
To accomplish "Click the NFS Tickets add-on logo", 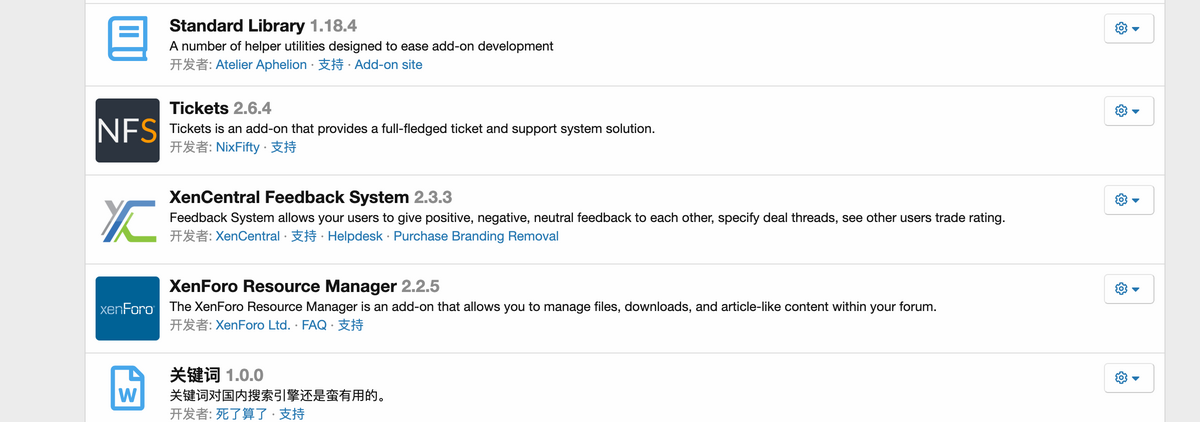I will tap(128, 130).
